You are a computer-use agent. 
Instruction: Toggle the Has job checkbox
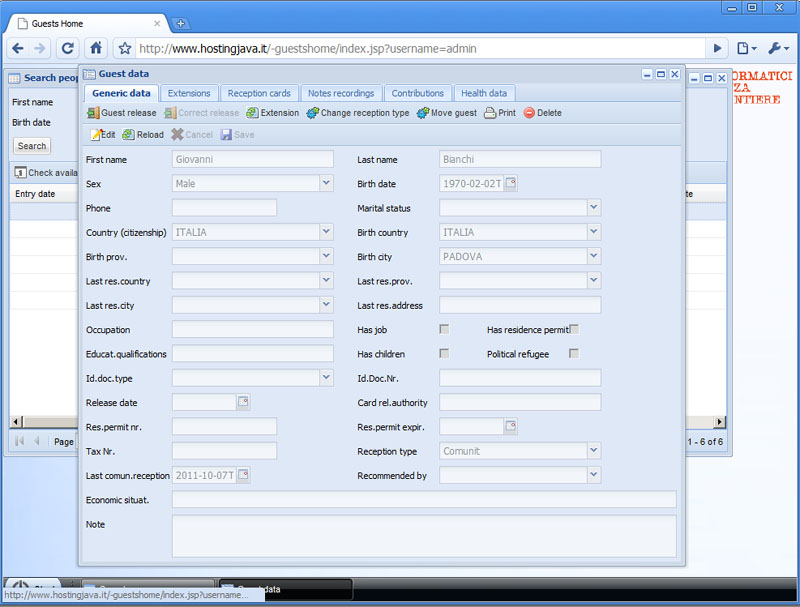[x=444, y=329]
